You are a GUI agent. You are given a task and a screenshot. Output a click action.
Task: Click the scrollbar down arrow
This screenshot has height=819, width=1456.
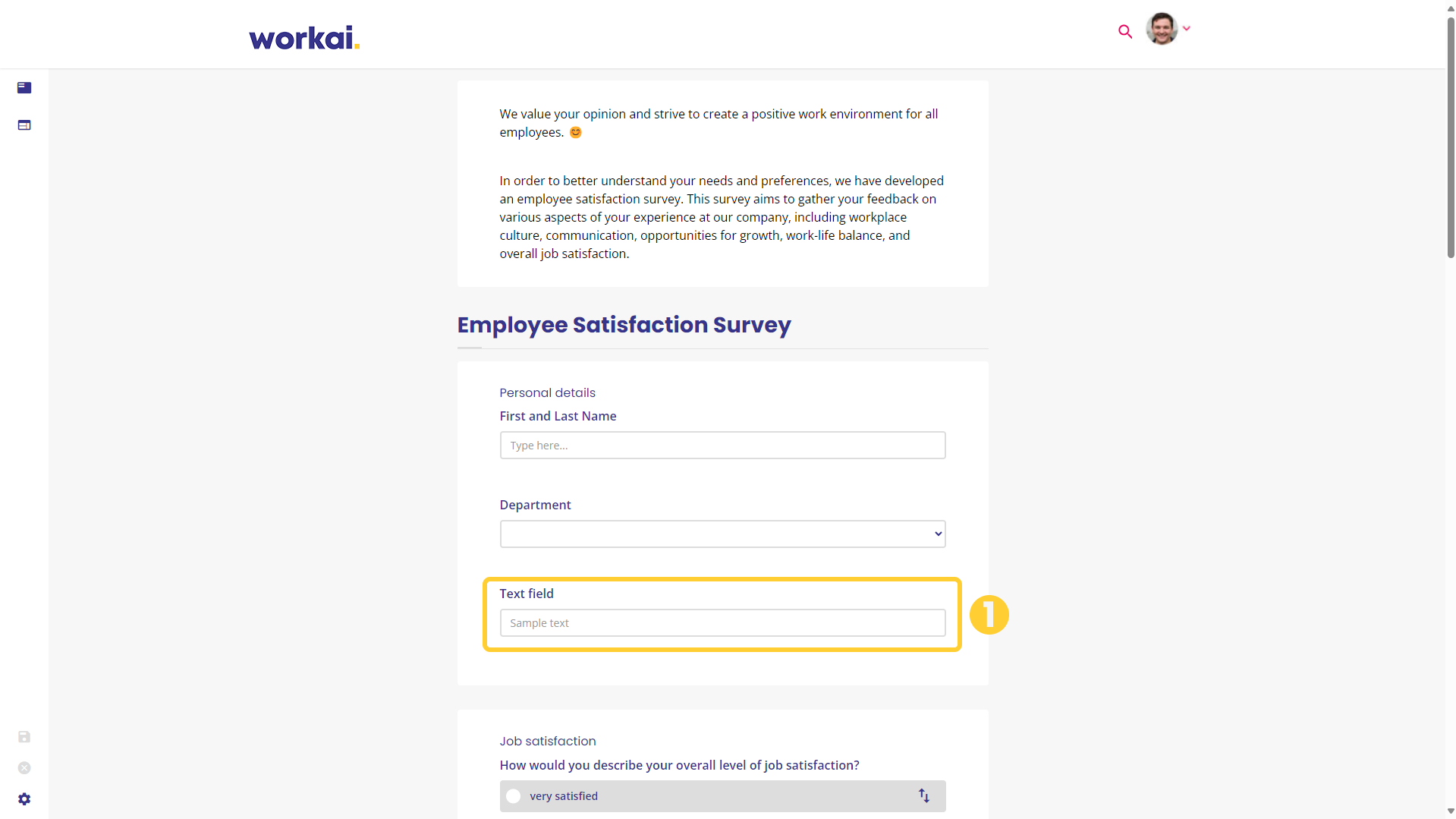(1450, 811)
